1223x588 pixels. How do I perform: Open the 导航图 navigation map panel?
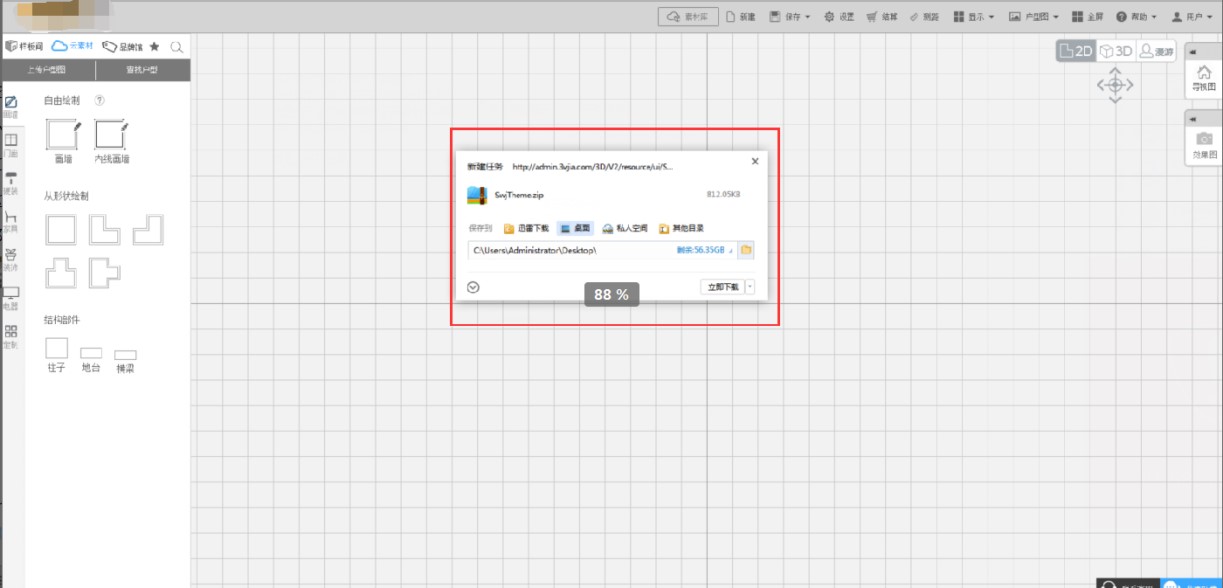pos(1204,79)
